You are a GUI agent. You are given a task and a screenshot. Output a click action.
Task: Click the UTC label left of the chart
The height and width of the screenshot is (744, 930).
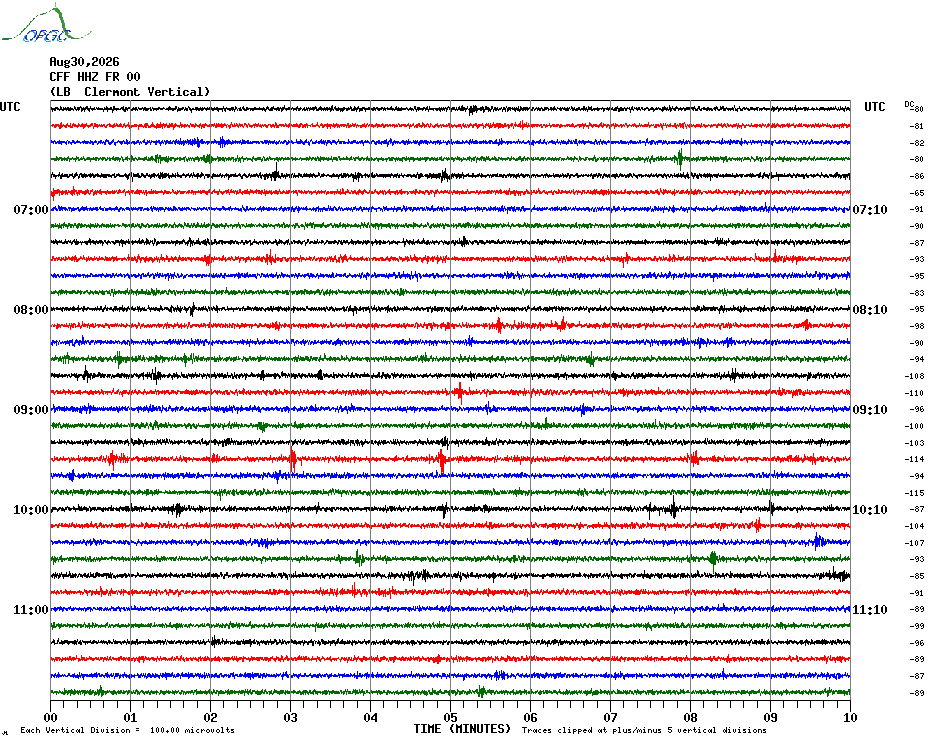click(x=10, y=107)
